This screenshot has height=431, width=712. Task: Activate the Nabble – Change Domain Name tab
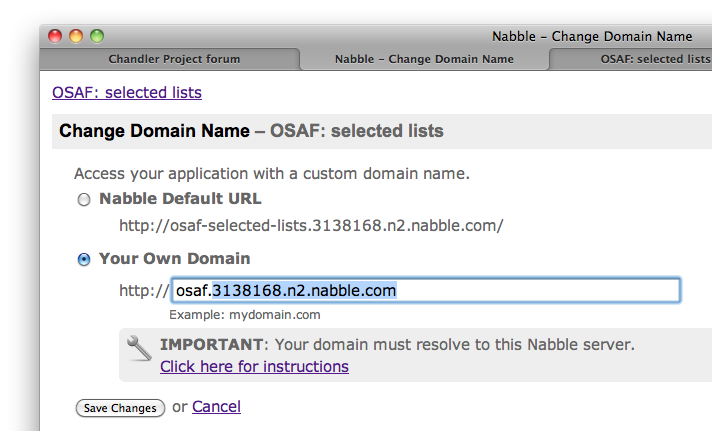pos(424,59)
